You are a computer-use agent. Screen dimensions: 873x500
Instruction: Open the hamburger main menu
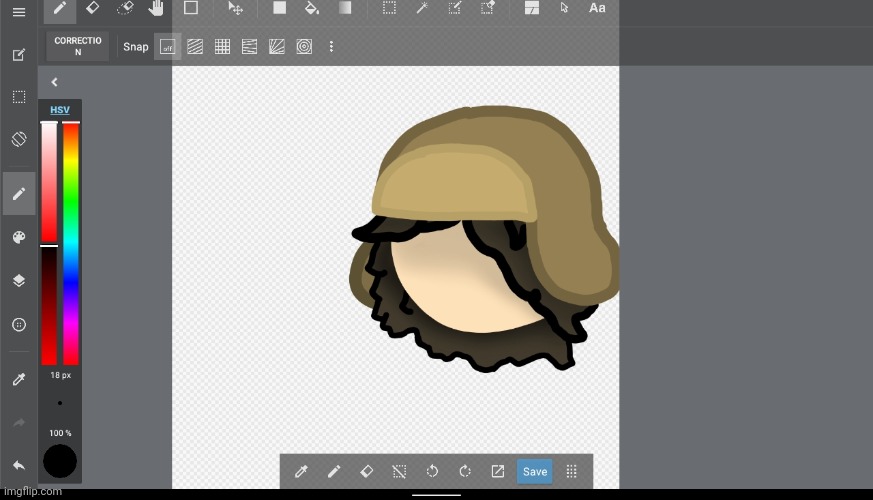click(x=19, y=12)
